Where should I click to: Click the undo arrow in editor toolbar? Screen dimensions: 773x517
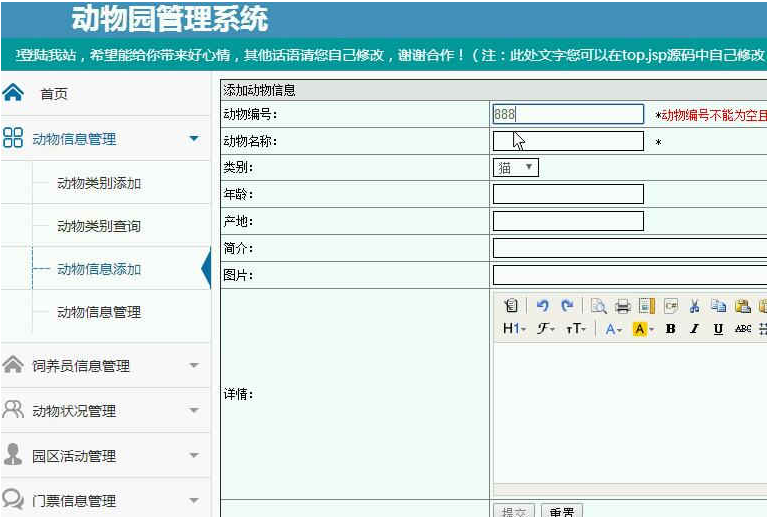click(x=543, y=306)
